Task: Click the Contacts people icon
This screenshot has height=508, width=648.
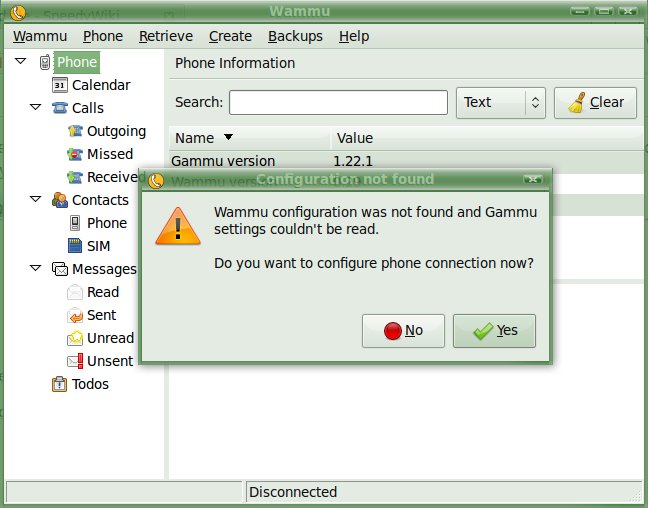Action: pyautogui.click(x=60, y=200)
